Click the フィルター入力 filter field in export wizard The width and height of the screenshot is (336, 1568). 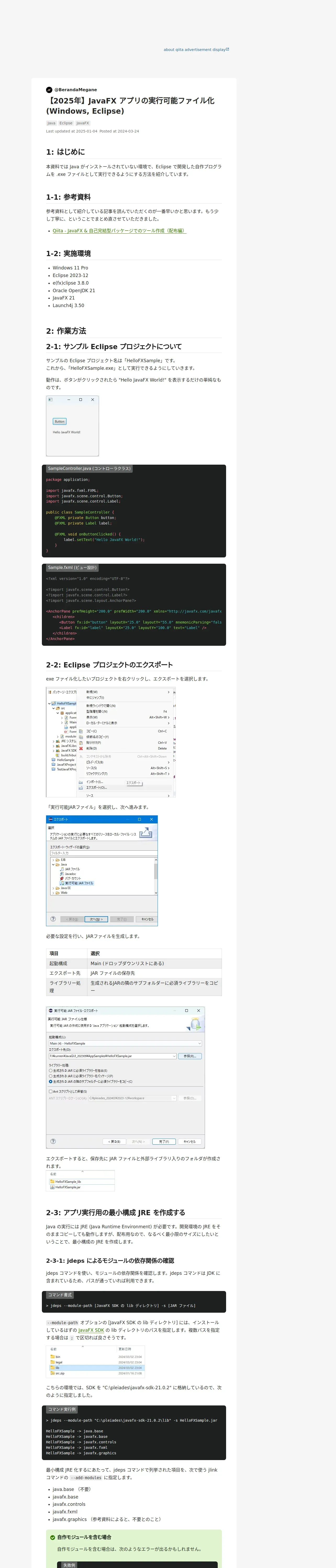click(103, 854)
